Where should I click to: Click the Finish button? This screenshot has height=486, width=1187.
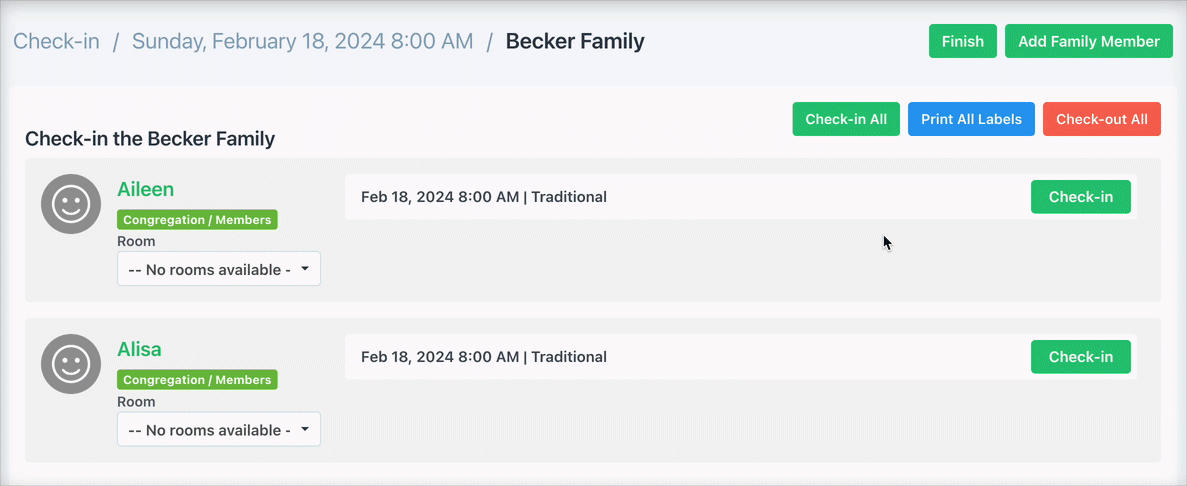[962, 41]
